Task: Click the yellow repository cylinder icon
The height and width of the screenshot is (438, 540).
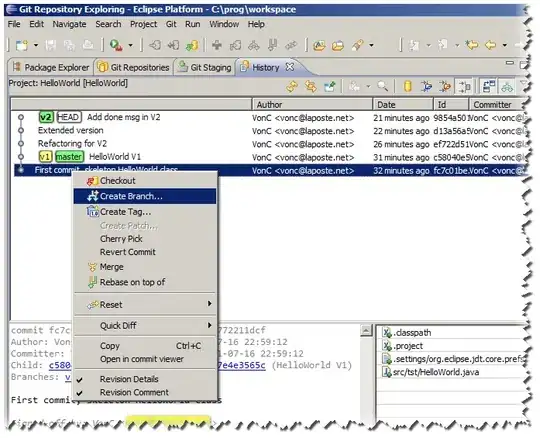Action: point(407,86)
